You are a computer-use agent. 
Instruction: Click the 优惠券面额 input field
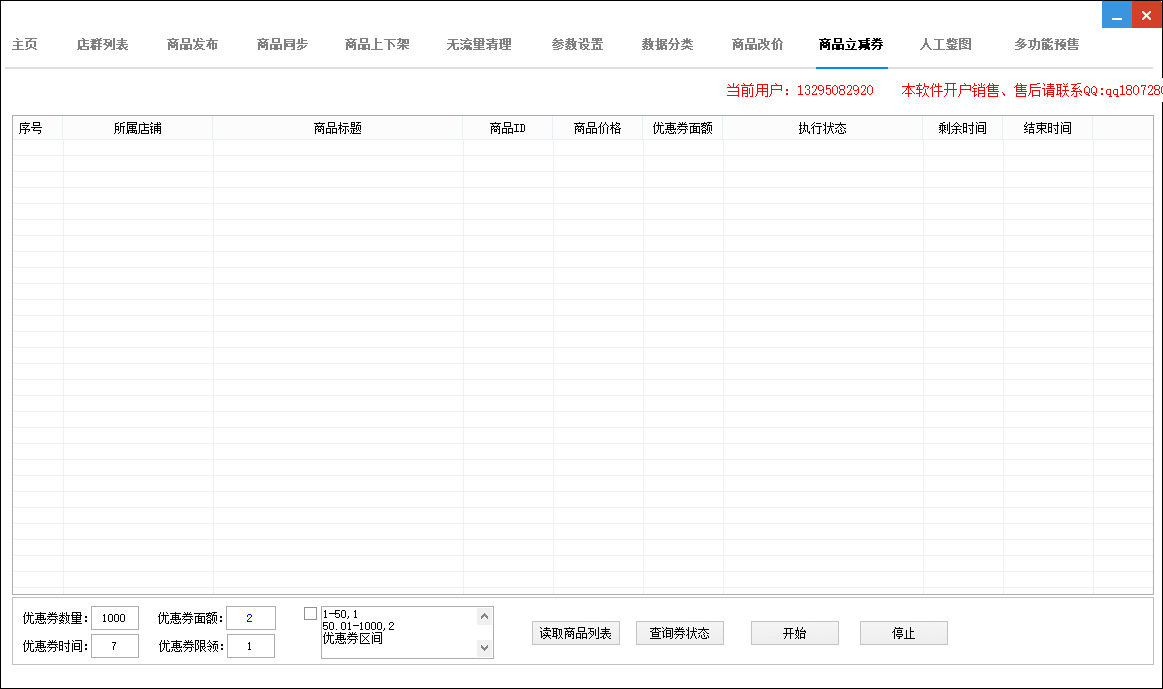click(251, 618)
